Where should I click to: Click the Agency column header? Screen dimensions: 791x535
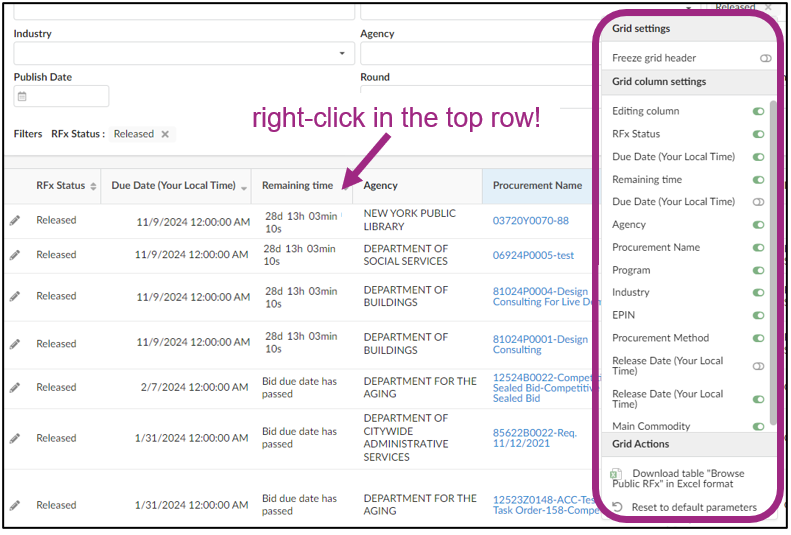pyautogui.click(x=380, y=186)
